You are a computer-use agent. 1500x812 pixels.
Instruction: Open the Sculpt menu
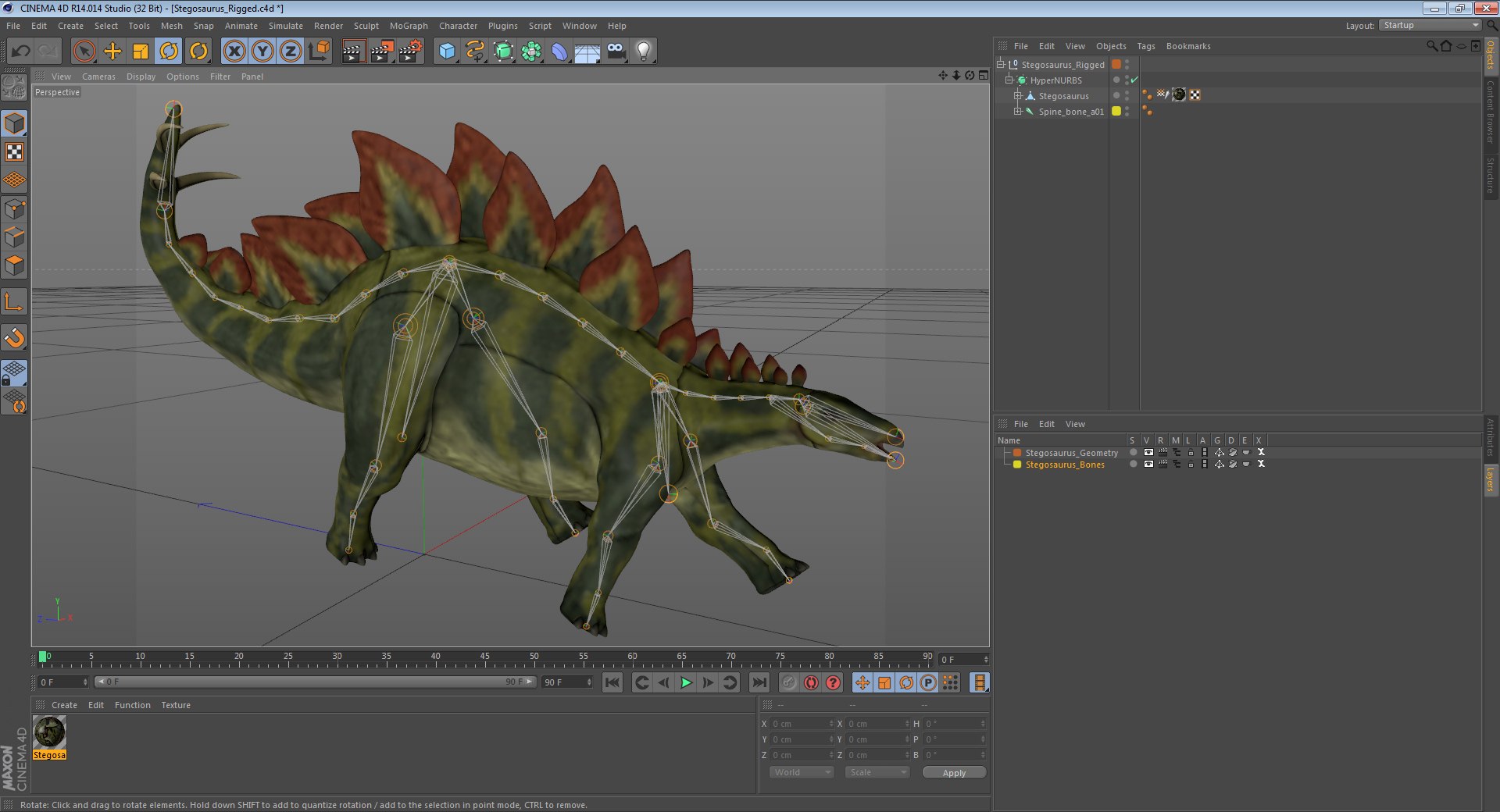tap(366, 26)
